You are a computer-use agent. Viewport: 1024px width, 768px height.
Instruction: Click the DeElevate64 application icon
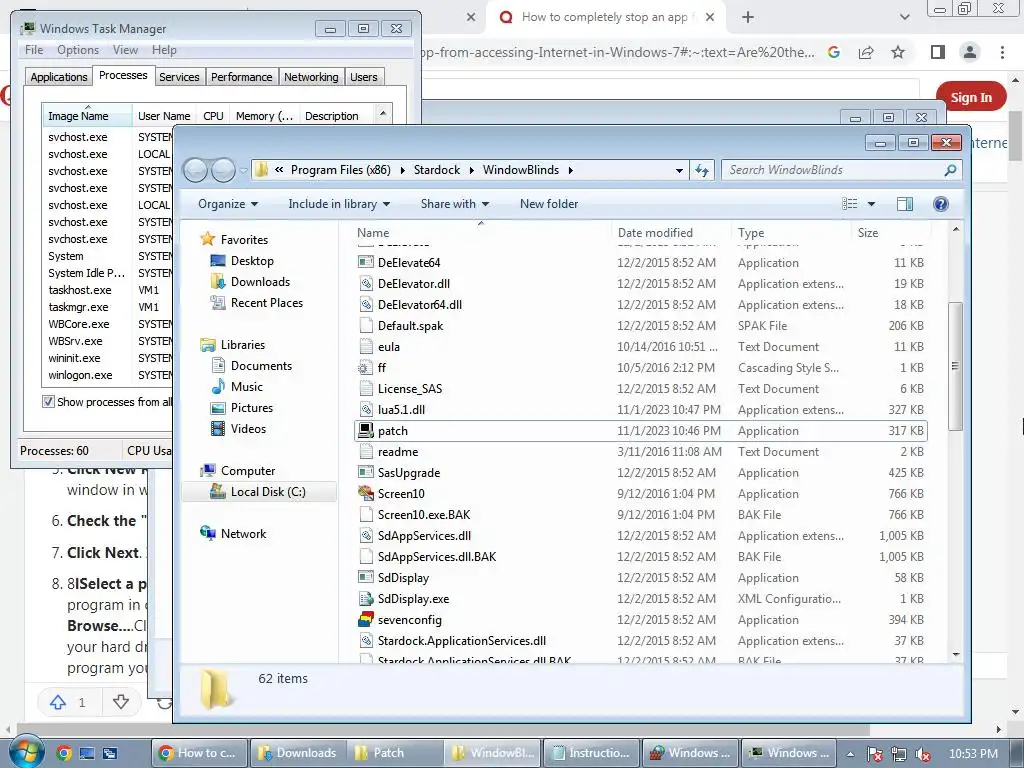pyautogui.click(x=365, y=263)
